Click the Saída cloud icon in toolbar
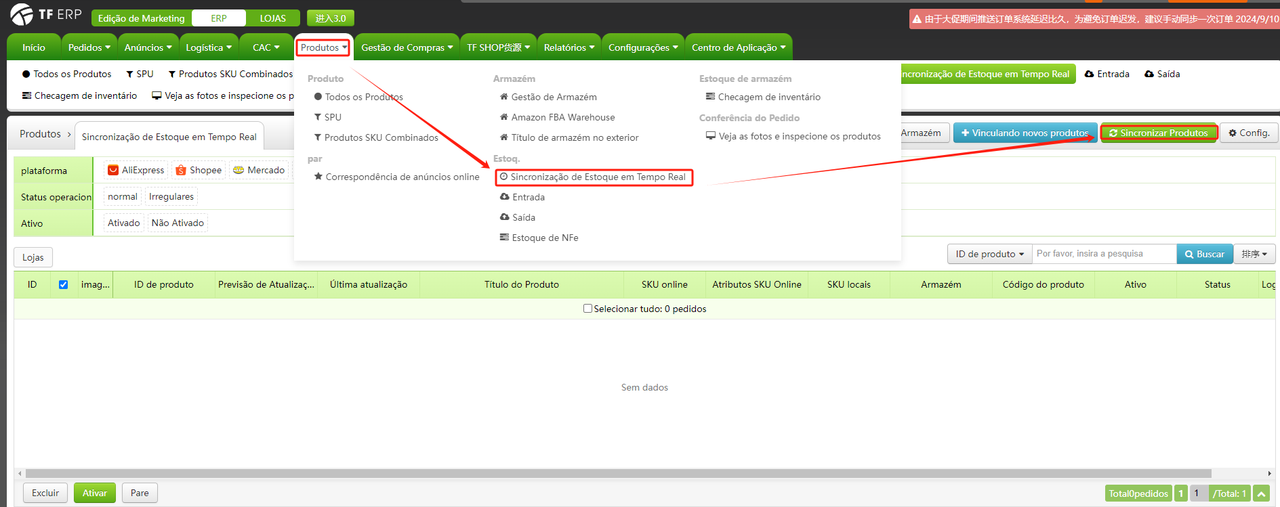The height and width of the screenshot is (507, 1280). click(1149, 74)
